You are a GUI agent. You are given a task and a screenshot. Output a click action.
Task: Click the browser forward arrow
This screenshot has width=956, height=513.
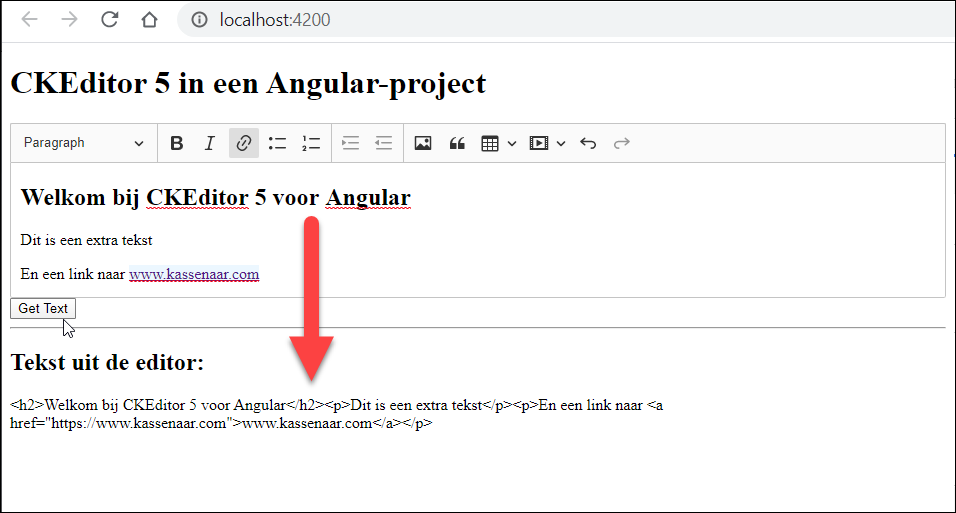click(x=70, y=20)
